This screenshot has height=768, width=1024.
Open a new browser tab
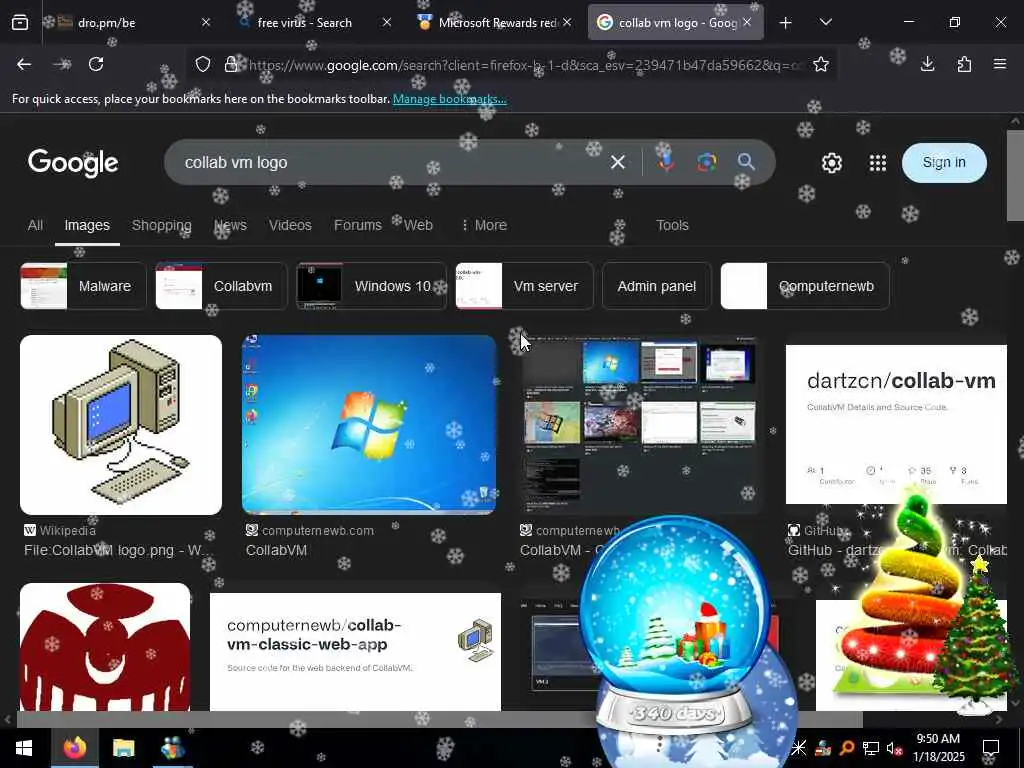pyautogui.click(x=786, y=23)
